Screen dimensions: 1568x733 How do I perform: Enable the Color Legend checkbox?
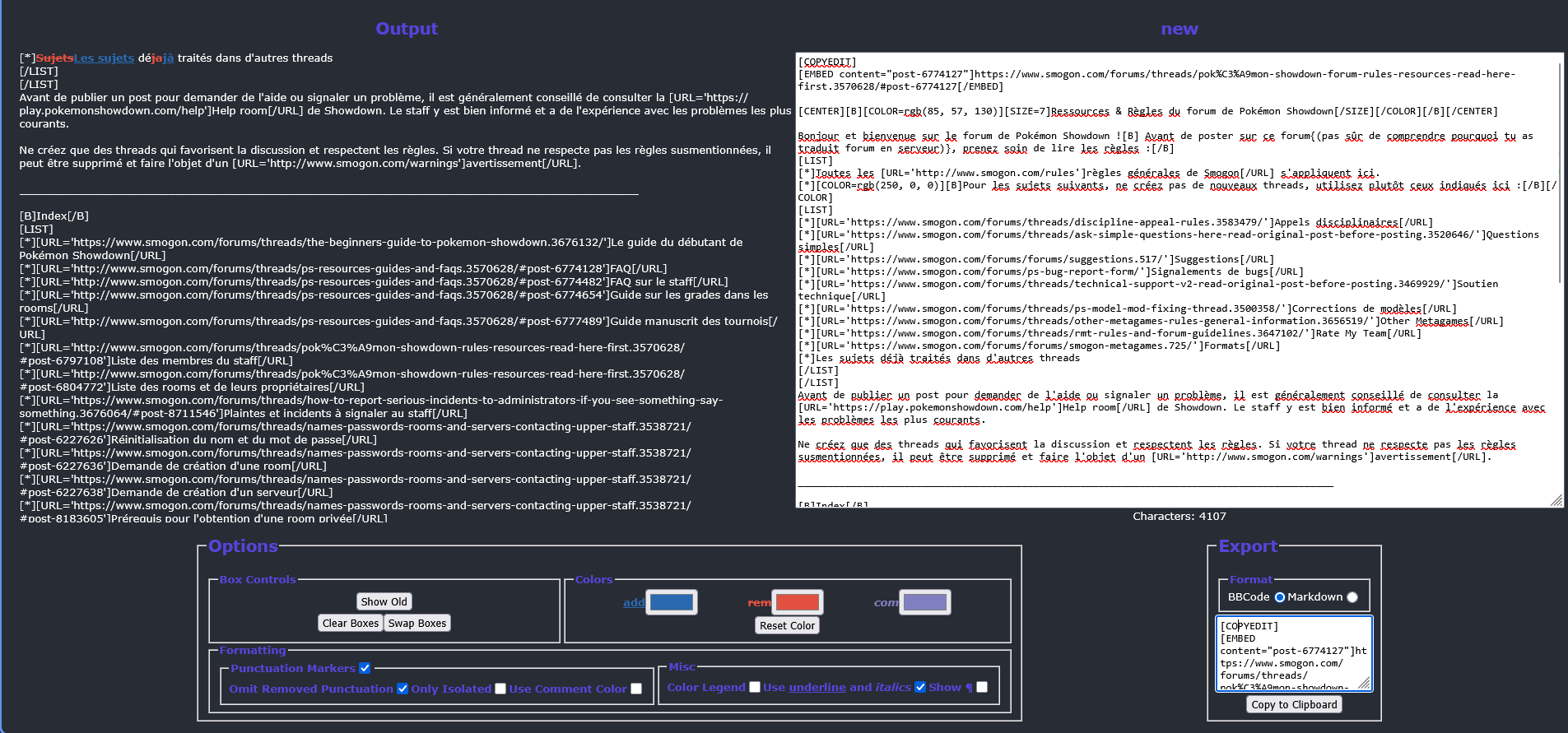pyautogui.click(x=755, y=687)
